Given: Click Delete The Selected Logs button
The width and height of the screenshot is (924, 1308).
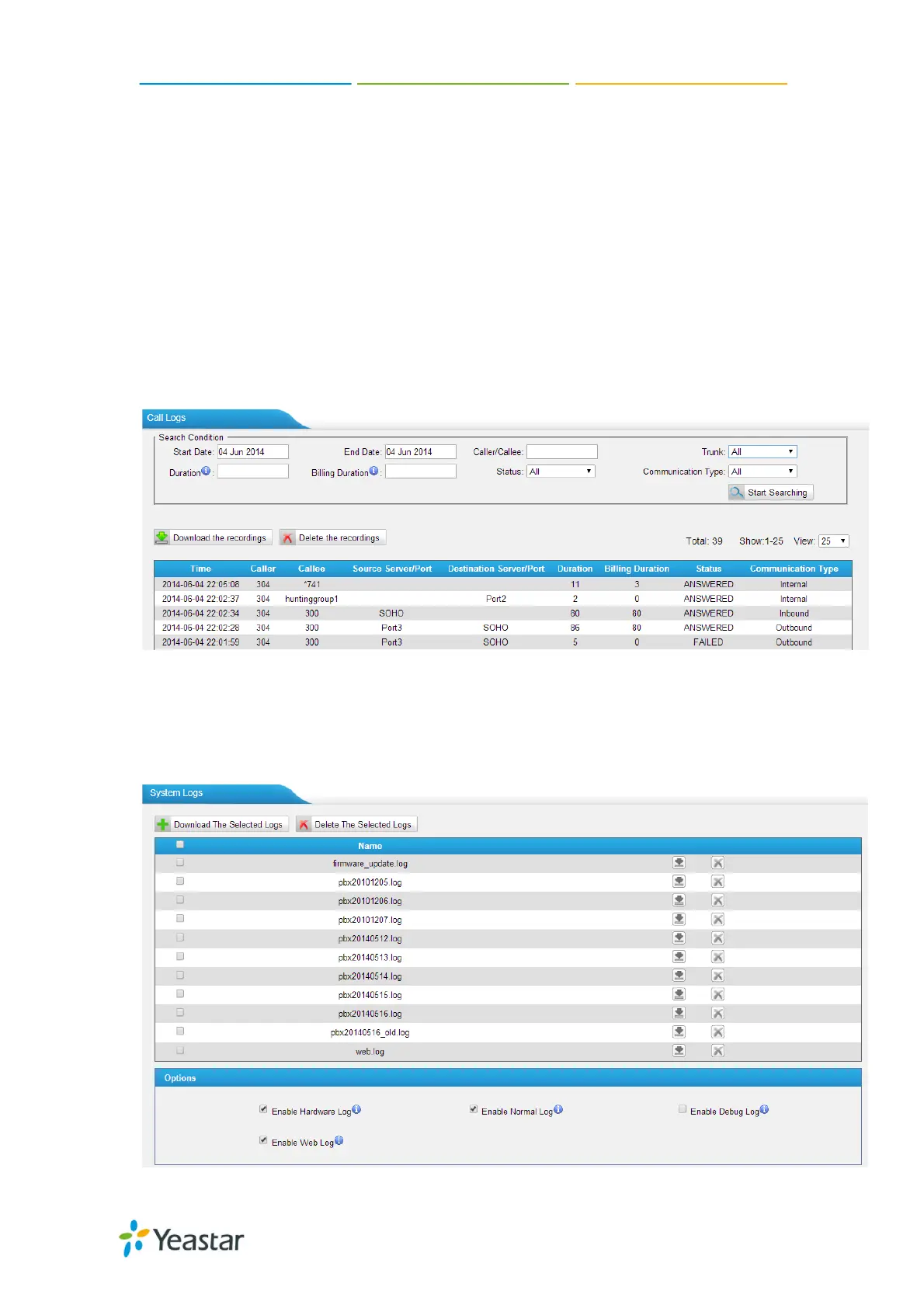Looking at the screenshot, I should pos(356,824).
